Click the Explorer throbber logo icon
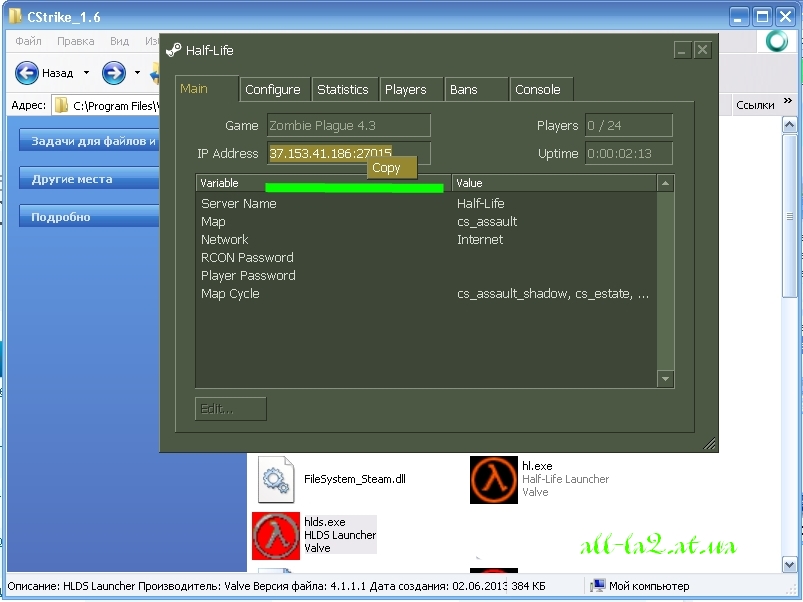 click(777, 41)
